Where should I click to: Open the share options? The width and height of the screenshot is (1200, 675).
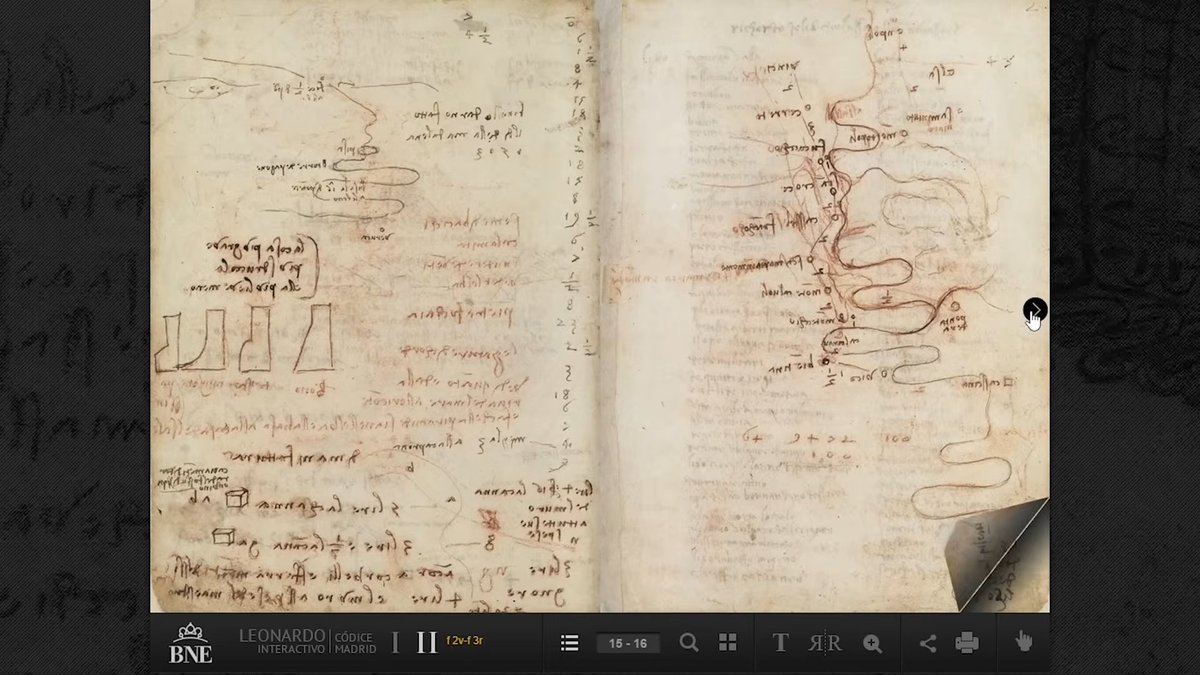click(928, 643)
